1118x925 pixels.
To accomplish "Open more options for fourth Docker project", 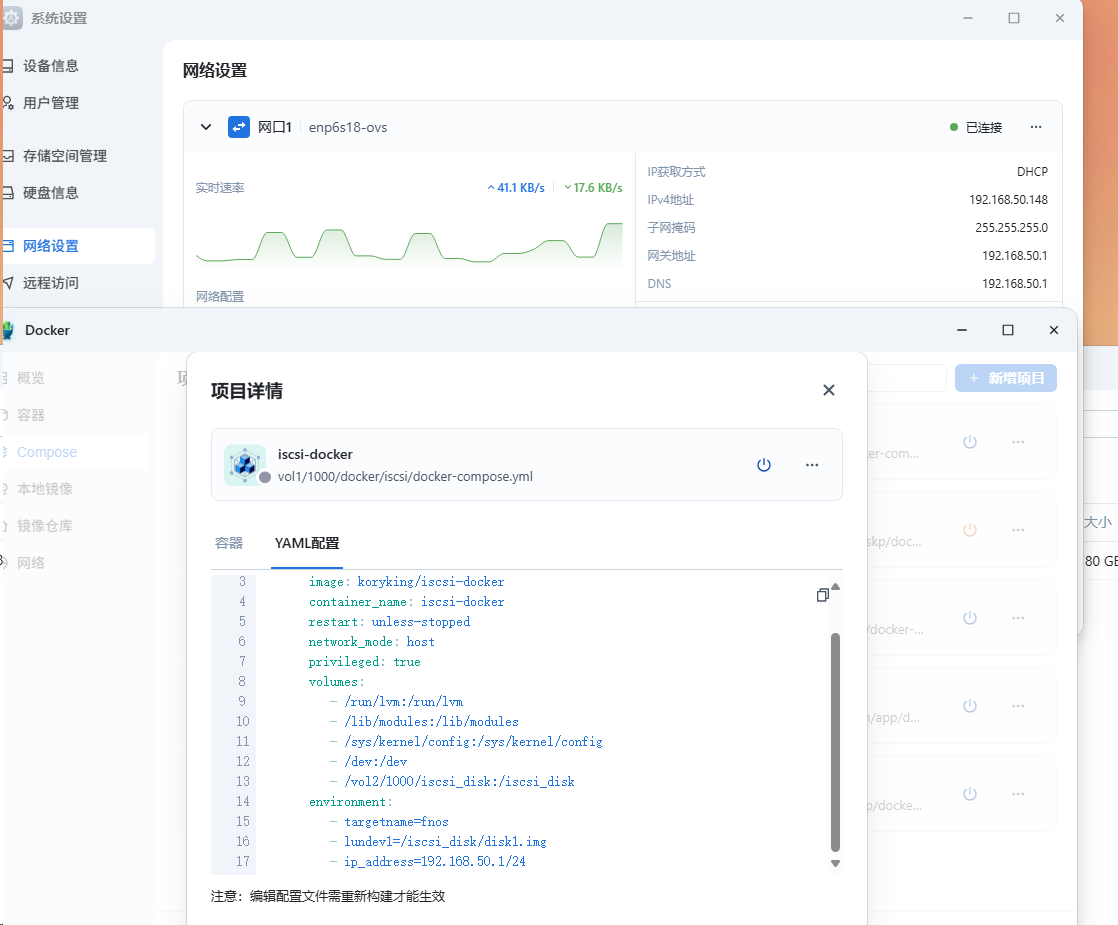I will (x=1018, y=706).
